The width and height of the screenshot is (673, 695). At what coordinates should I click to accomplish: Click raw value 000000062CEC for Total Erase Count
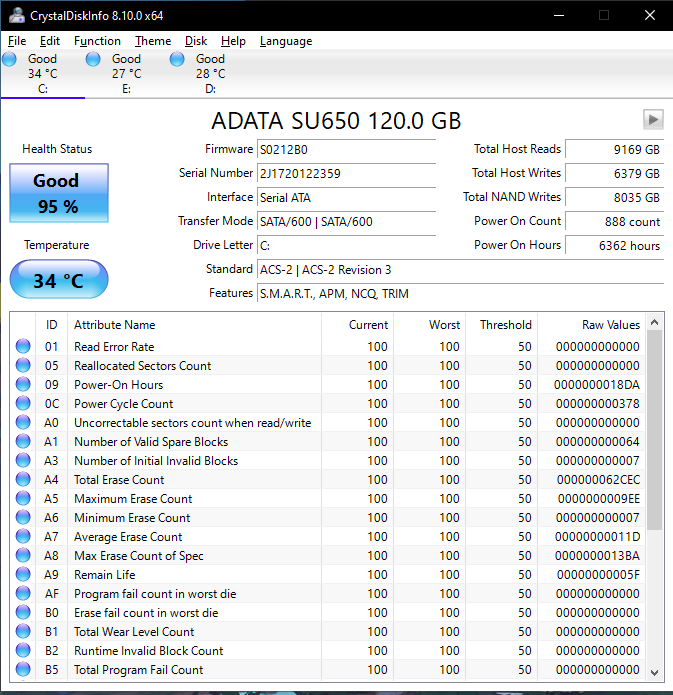click(x=599, y=480)
